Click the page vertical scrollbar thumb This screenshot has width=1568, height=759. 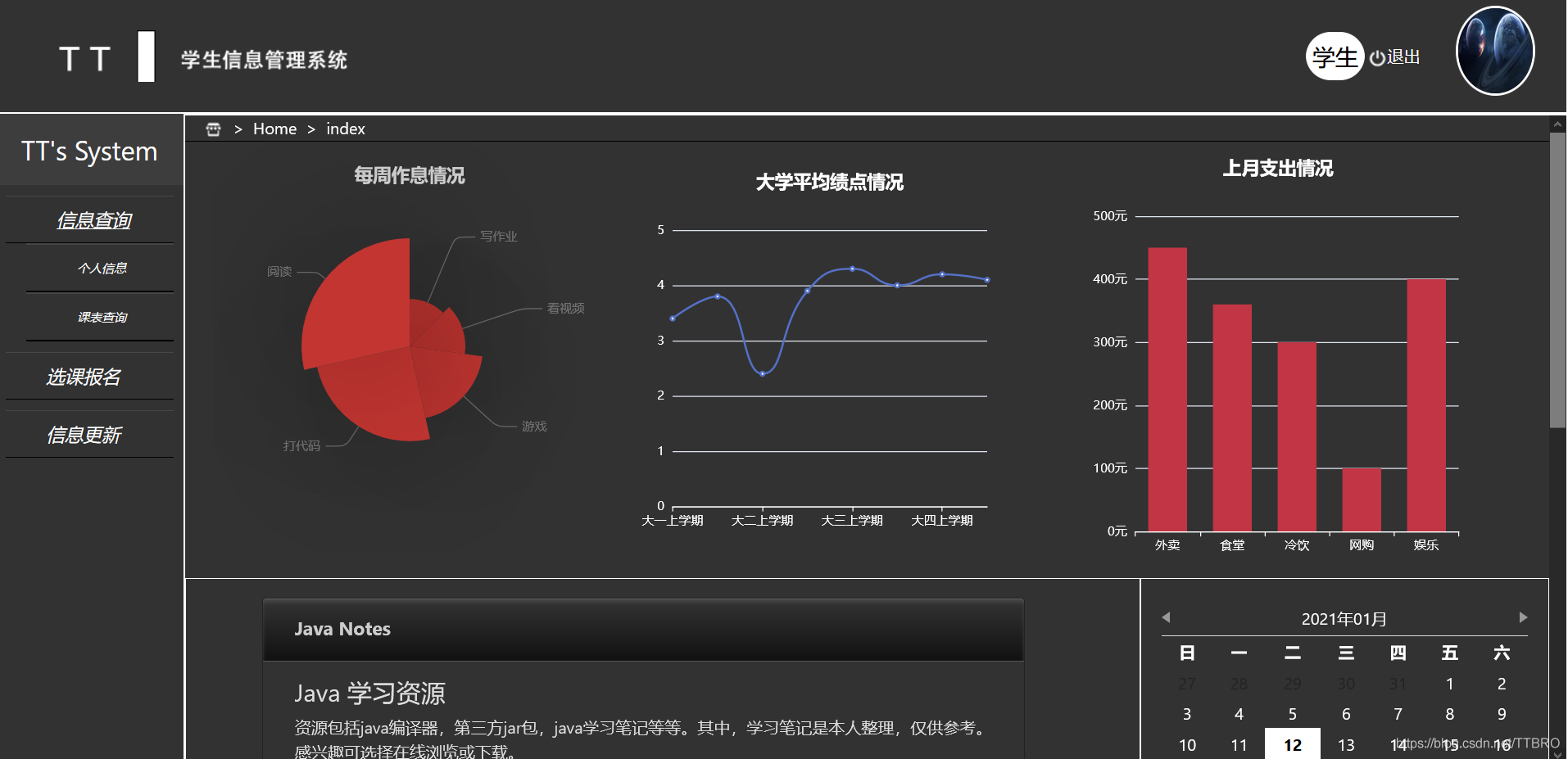tap(1557, 280)
